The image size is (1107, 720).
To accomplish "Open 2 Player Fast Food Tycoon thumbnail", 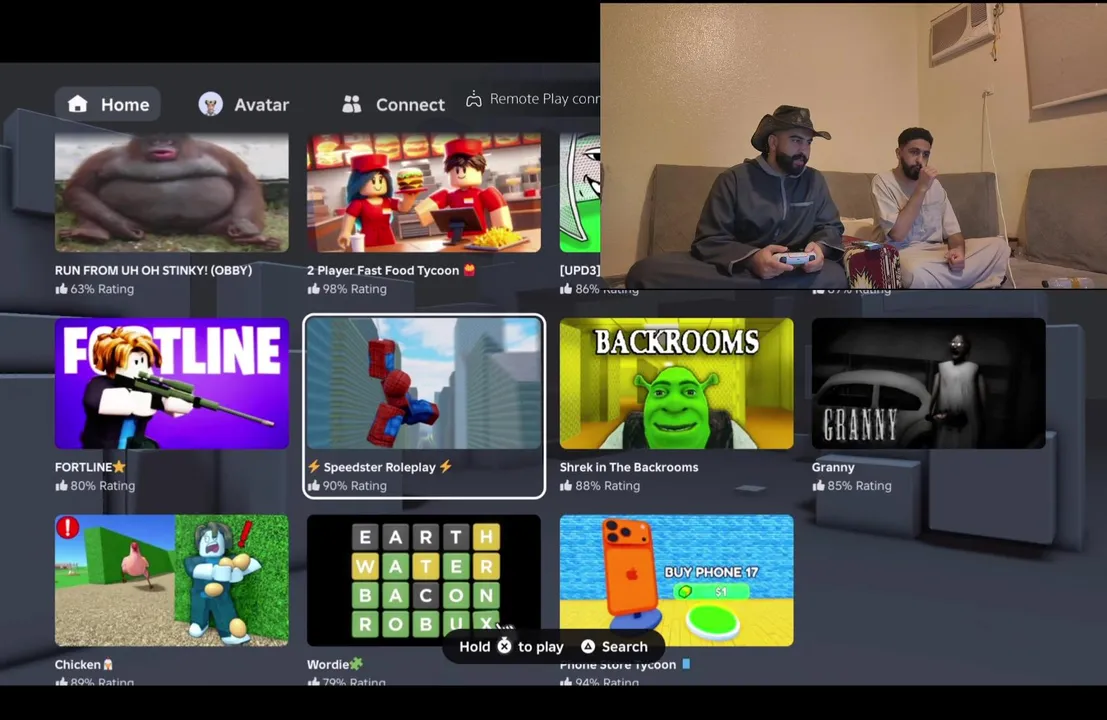I will [424, 193].
